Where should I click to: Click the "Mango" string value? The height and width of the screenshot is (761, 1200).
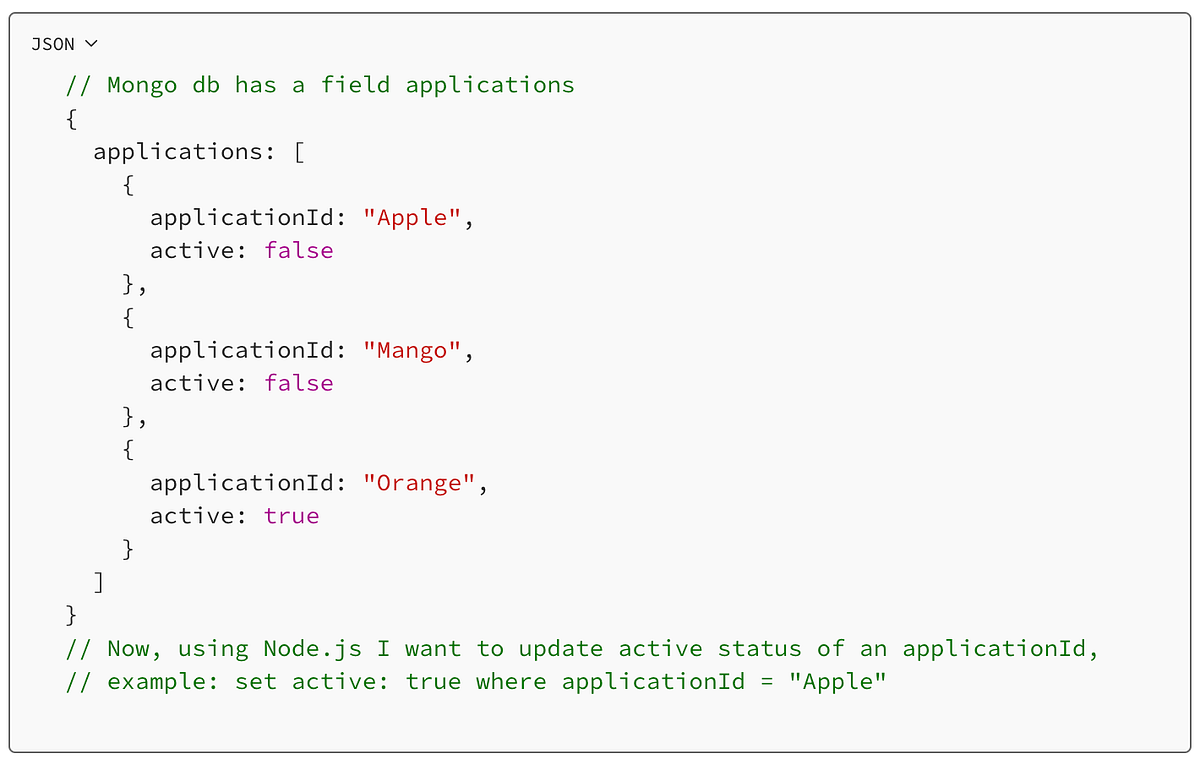412,350
